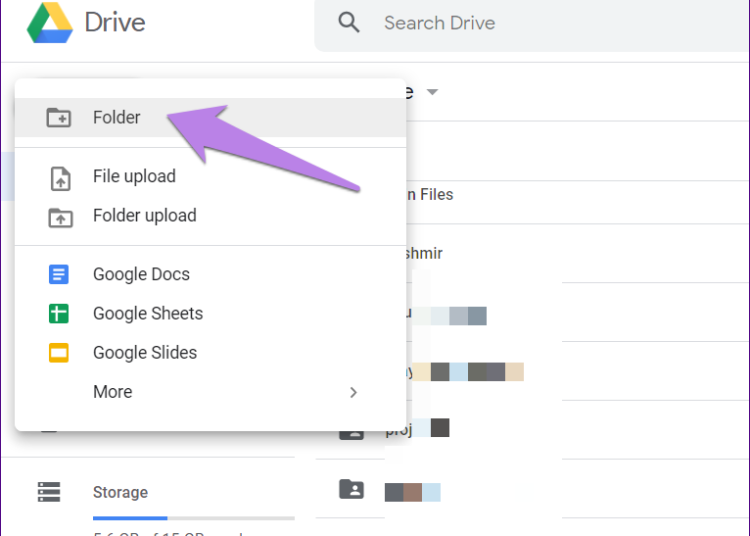
Task: Click the Google Drive logo
Action: point(50,22)
